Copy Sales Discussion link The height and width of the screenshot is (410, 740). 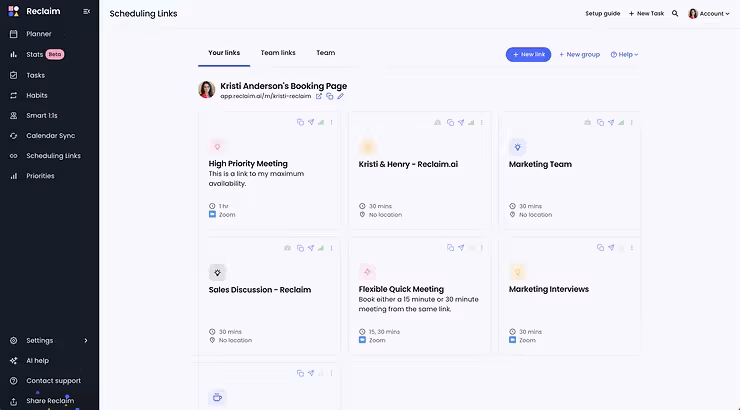300,248
